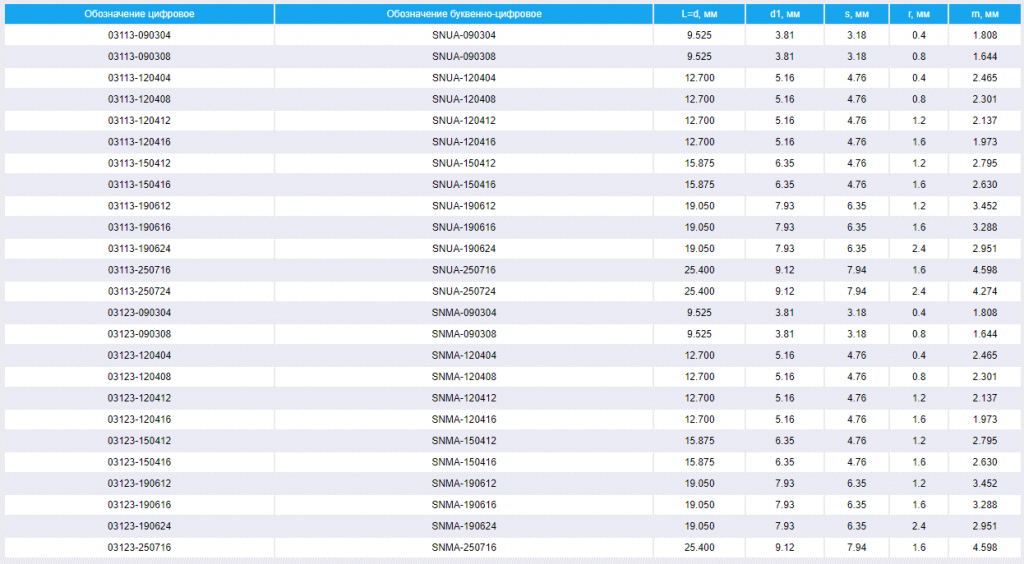Click the "s, мм" column header
The width and height of the screenshot is (1024, 564).
click(x=857, y=14)
